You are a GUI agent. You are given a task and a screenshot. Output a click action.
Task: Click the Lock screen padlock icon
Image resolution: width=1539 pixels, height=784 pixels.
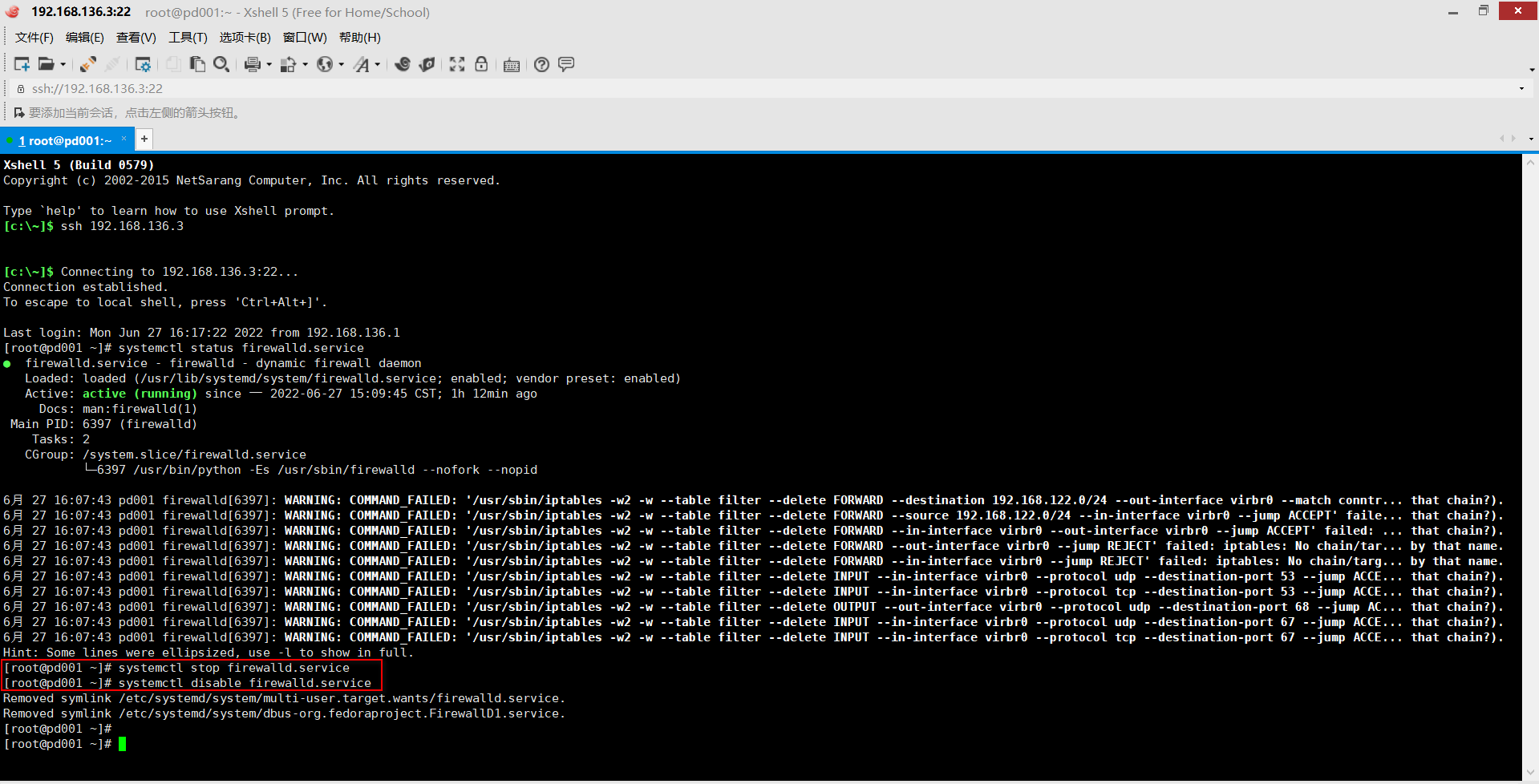pyautogui.click(x=481, y=64)
